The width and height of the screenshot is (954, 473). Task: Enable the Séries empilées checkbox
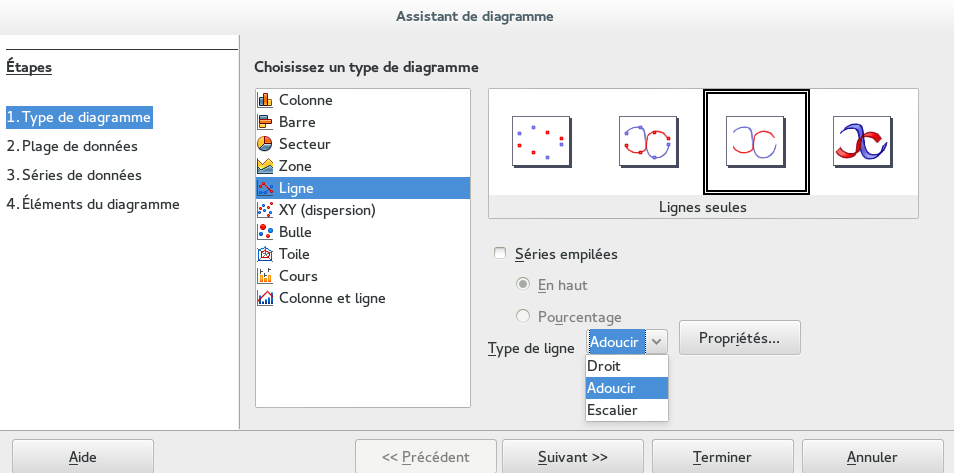501,254
